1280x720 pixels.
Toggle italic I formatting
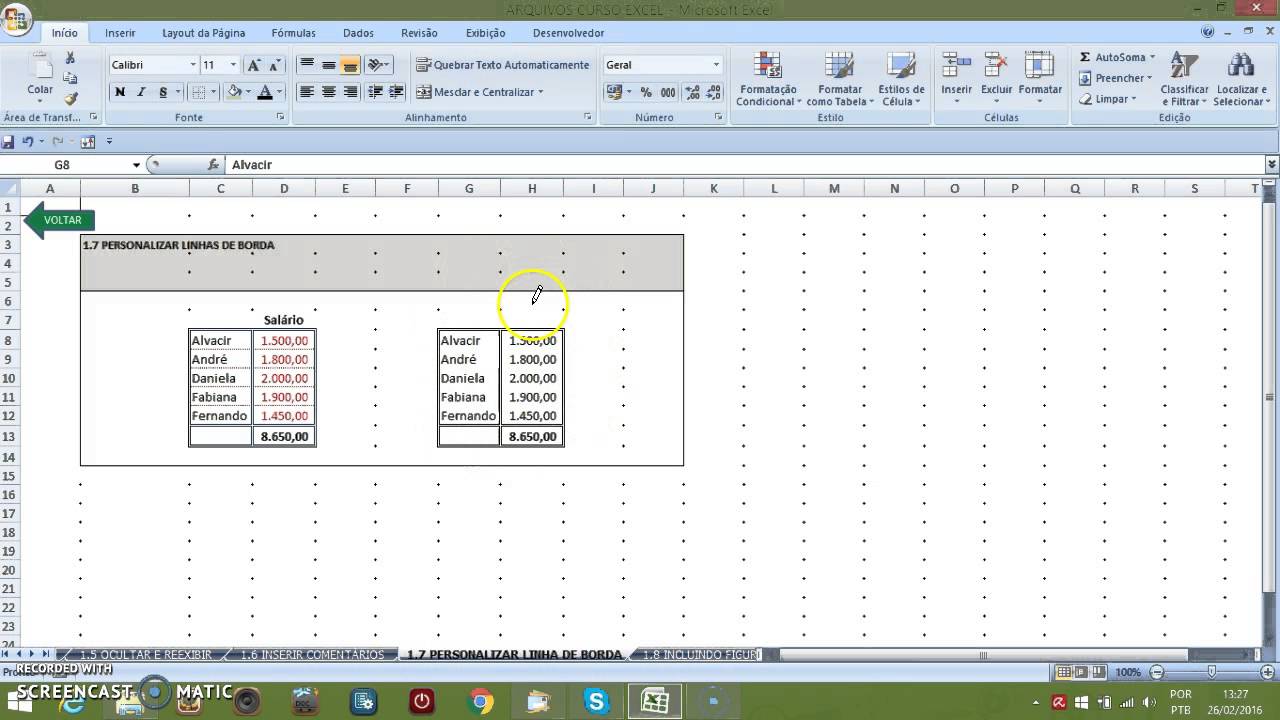pos(141,92)
